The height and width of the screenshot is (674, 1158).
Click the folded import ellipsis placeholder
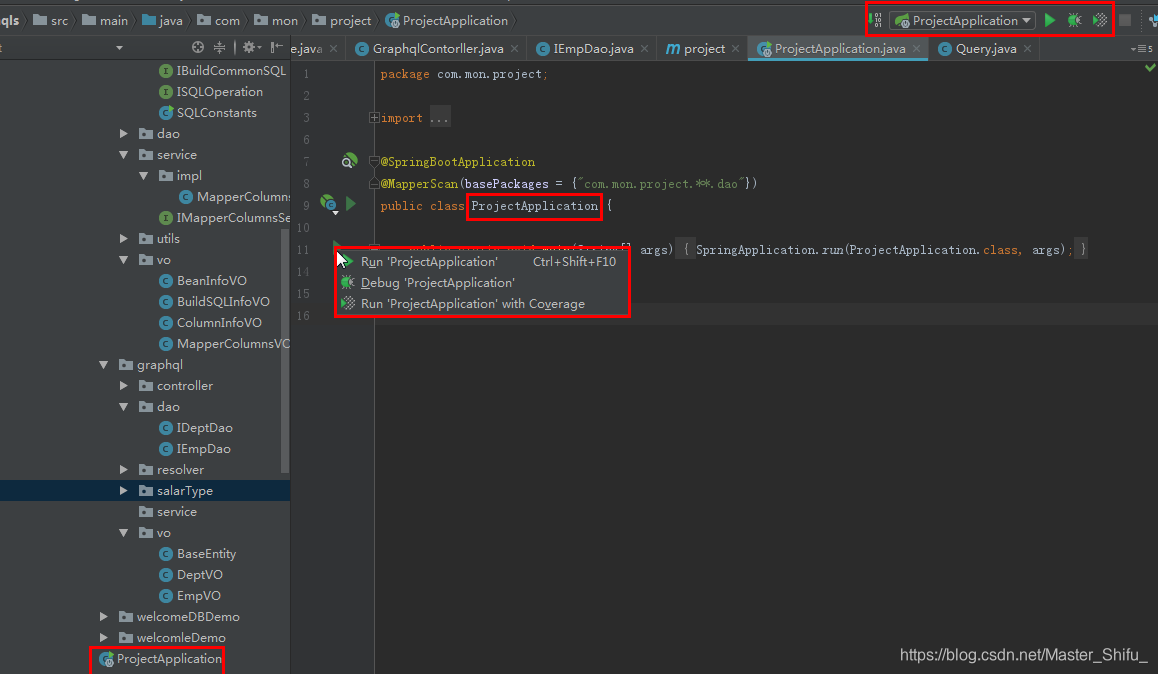pyautogui.click(x=439, y=118)
